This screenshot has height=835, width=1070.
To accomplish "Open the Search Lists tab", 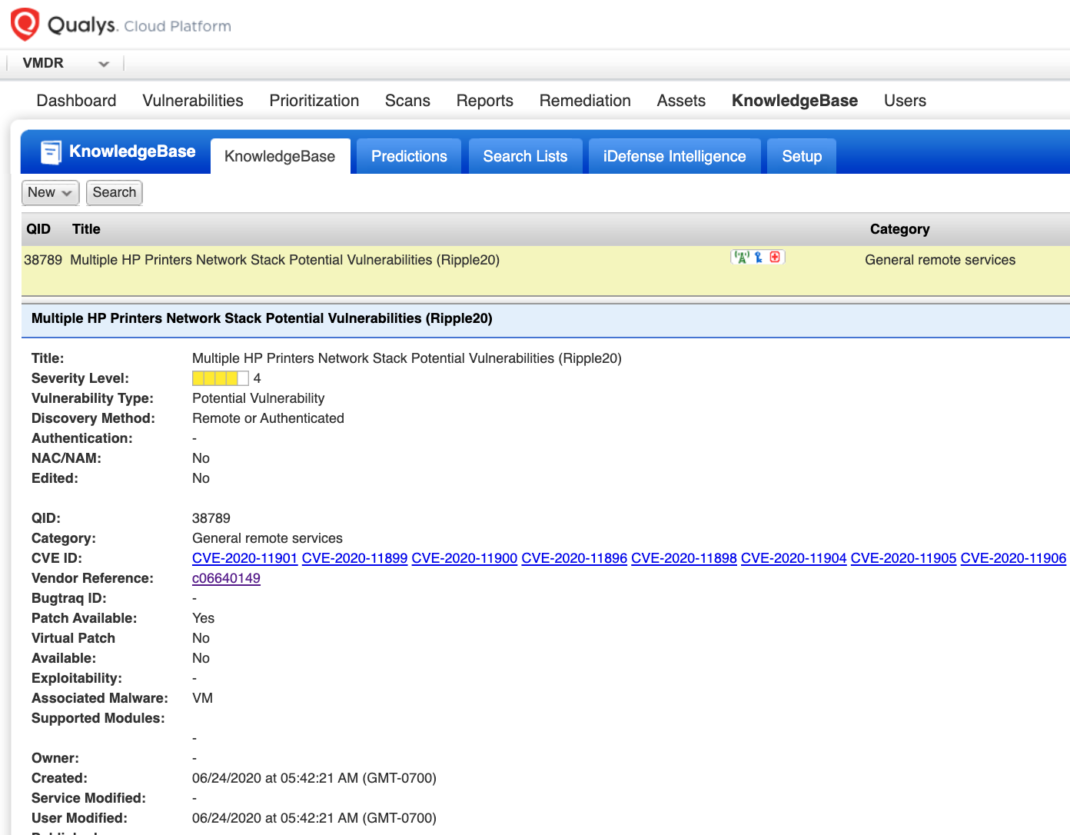I will (x=525, y=156).
